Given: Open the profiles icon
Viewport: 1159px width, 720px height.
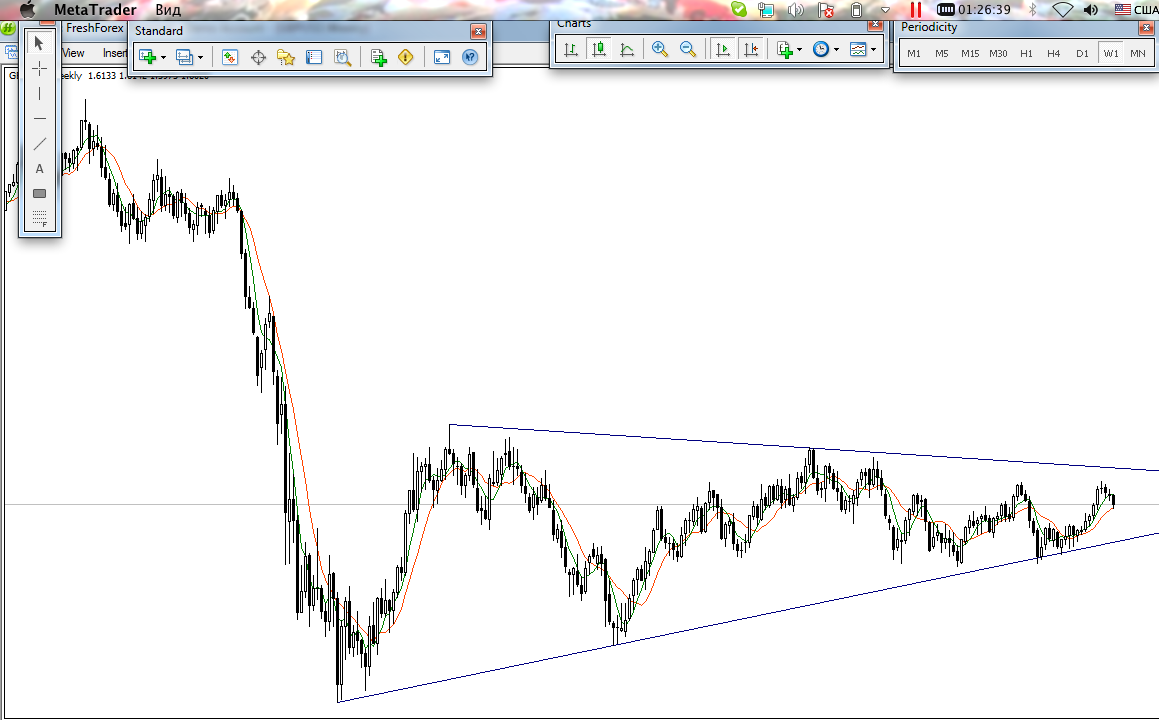Looking at the screenshot, I should pos(184,57).
